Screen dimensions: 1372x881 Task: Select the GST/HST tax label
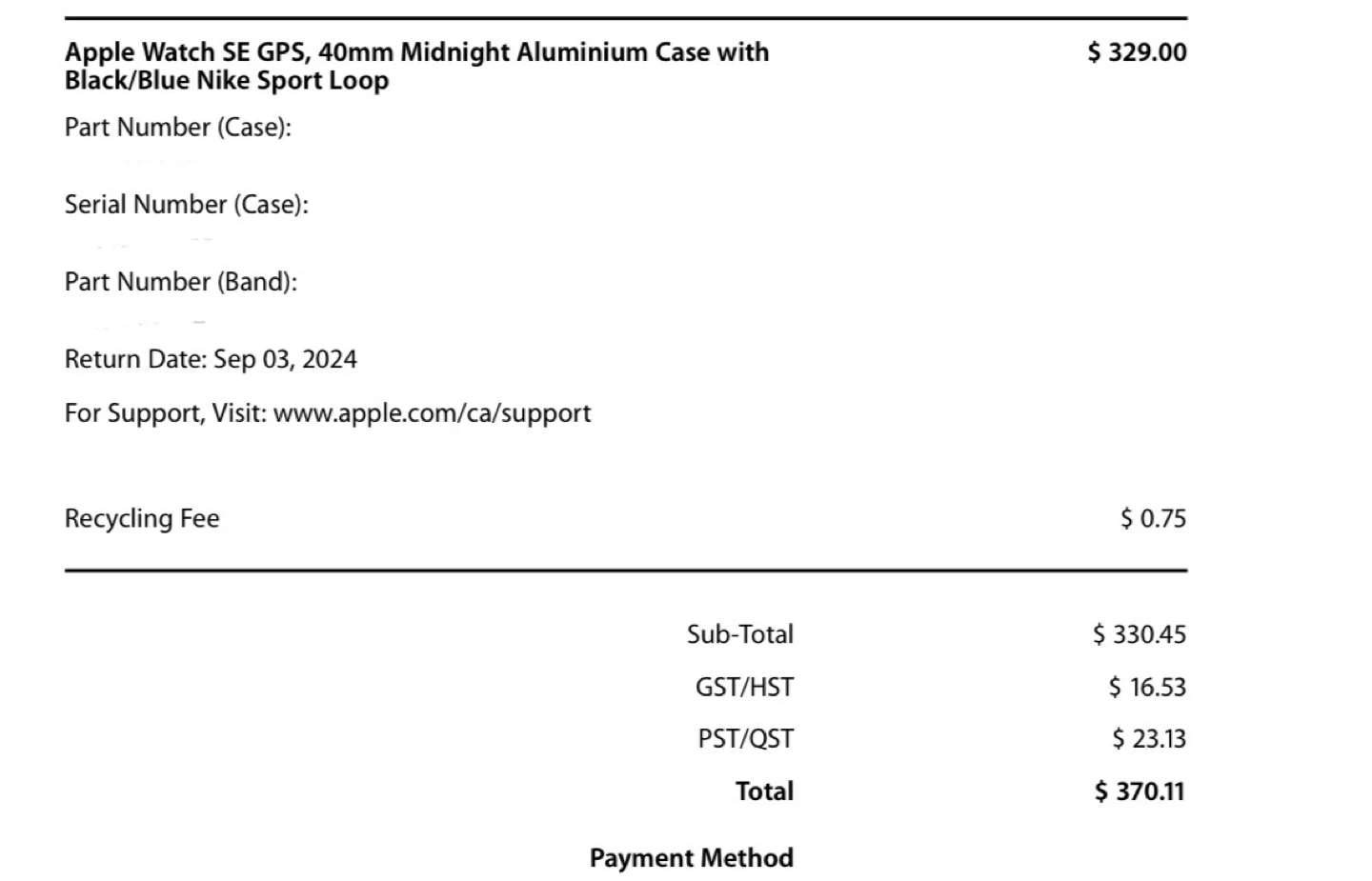click(x=744, y=687)
